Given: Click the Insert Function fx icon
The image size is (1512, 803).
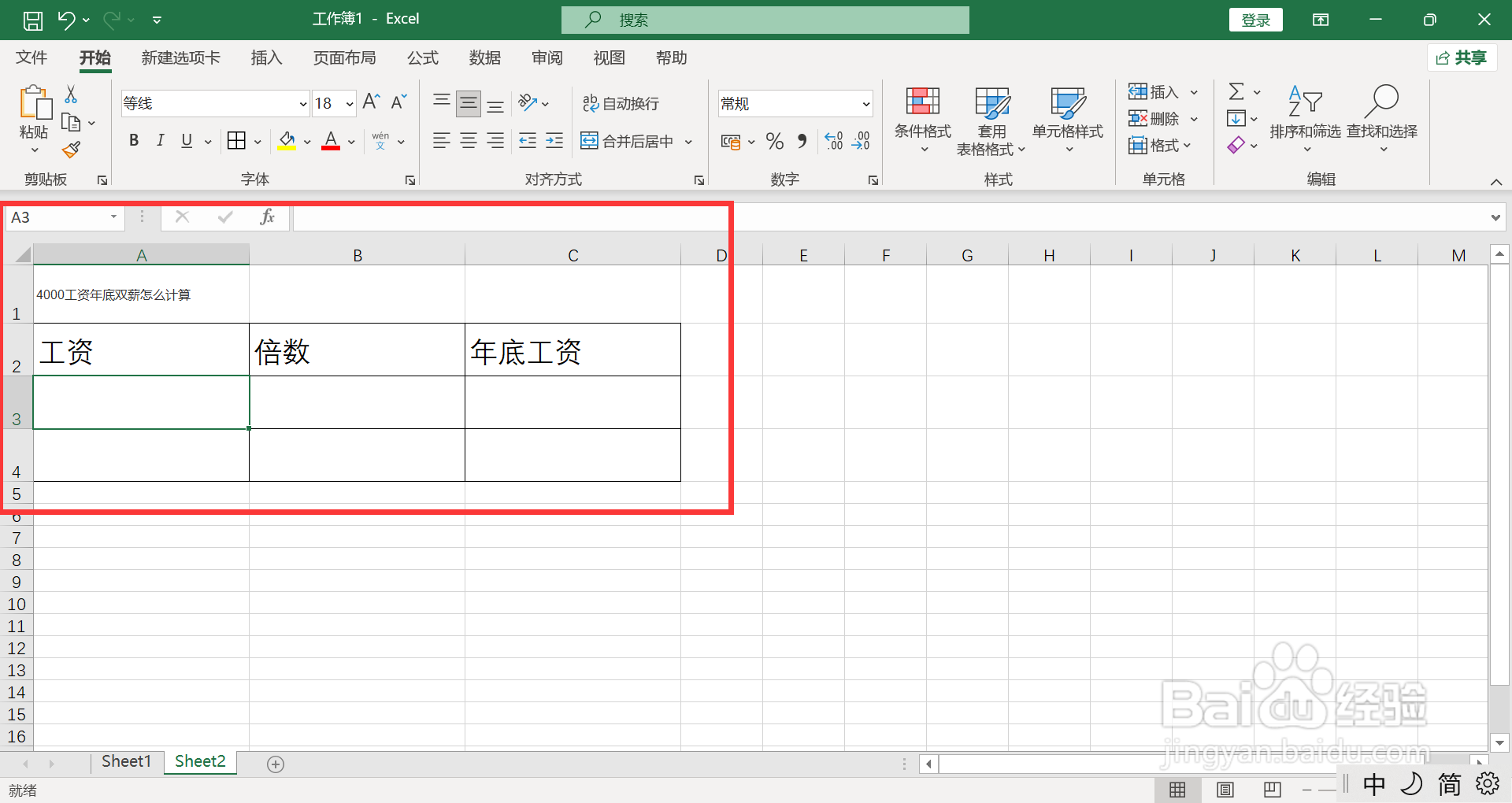Looking at the screenshot, I should point(267,217).
